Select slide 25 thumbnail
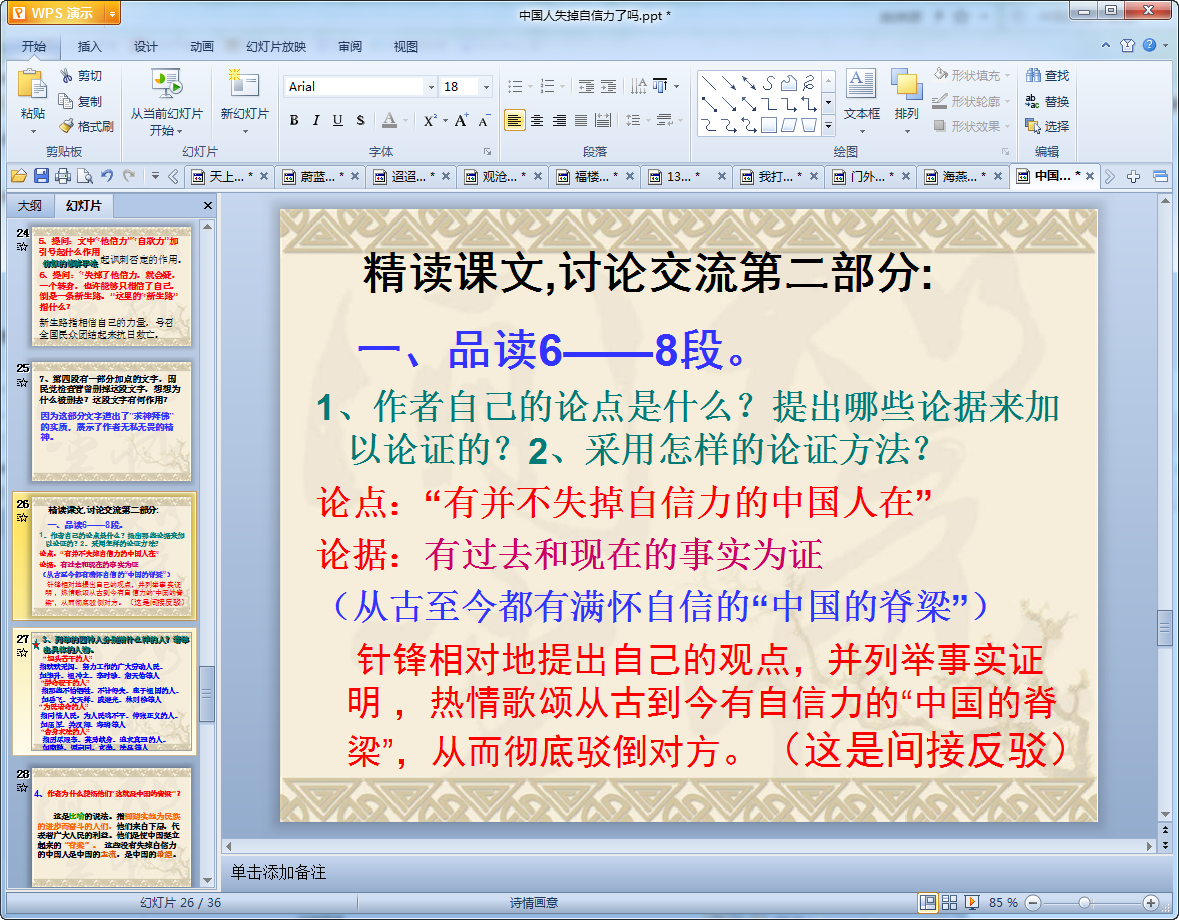 (x=111, y=421)
